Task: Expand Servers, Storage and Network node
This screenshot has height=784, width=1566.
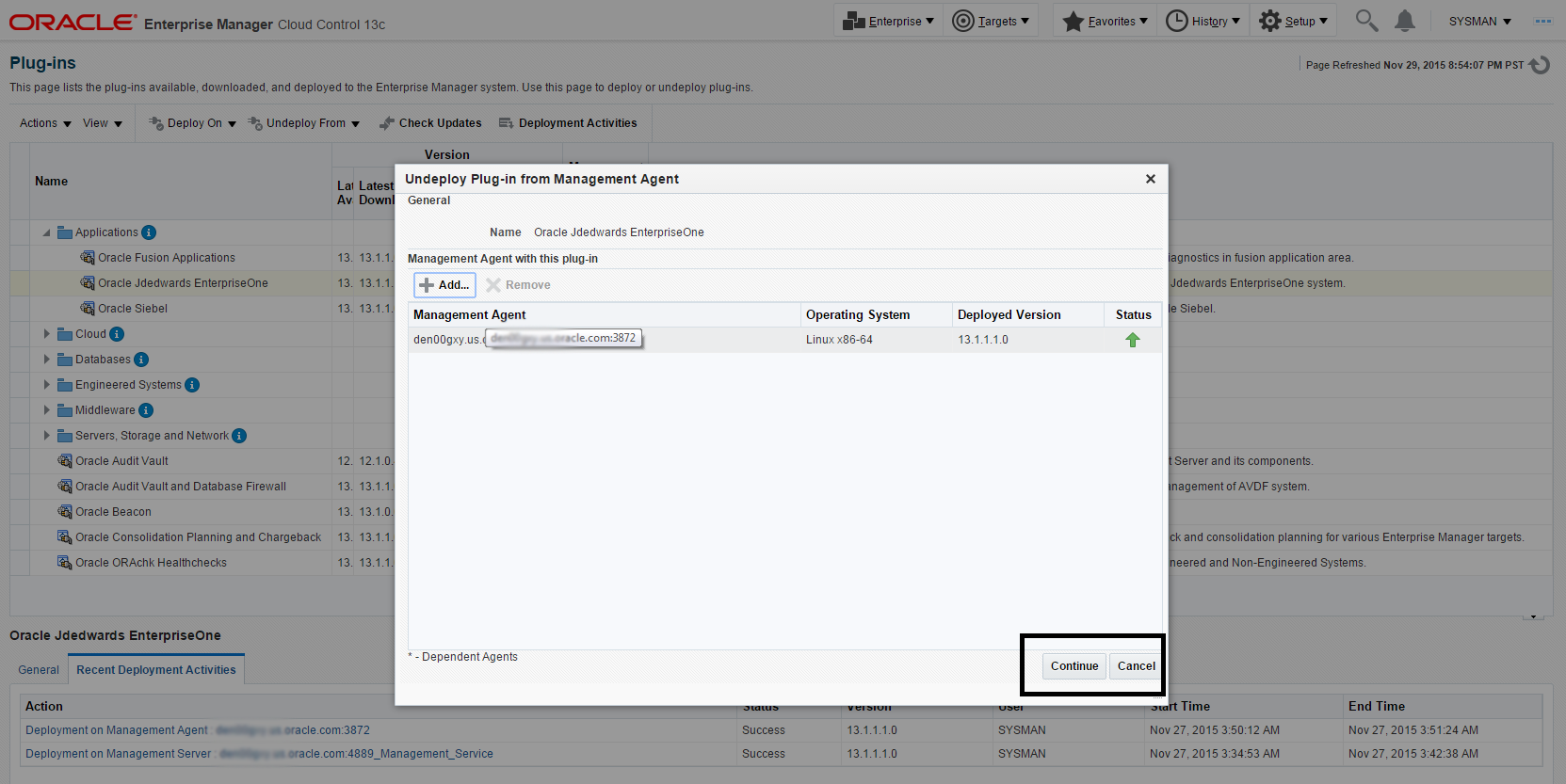Action: [x=46, y=436]
